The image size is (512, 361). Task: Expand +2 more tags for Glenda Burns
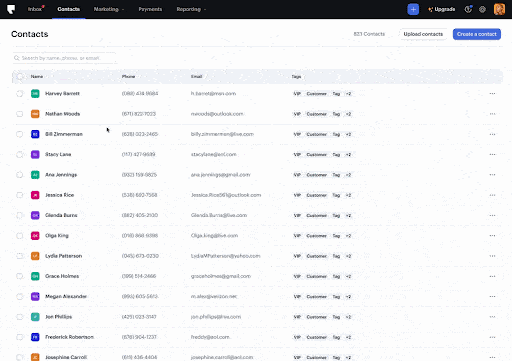[348, 216]
